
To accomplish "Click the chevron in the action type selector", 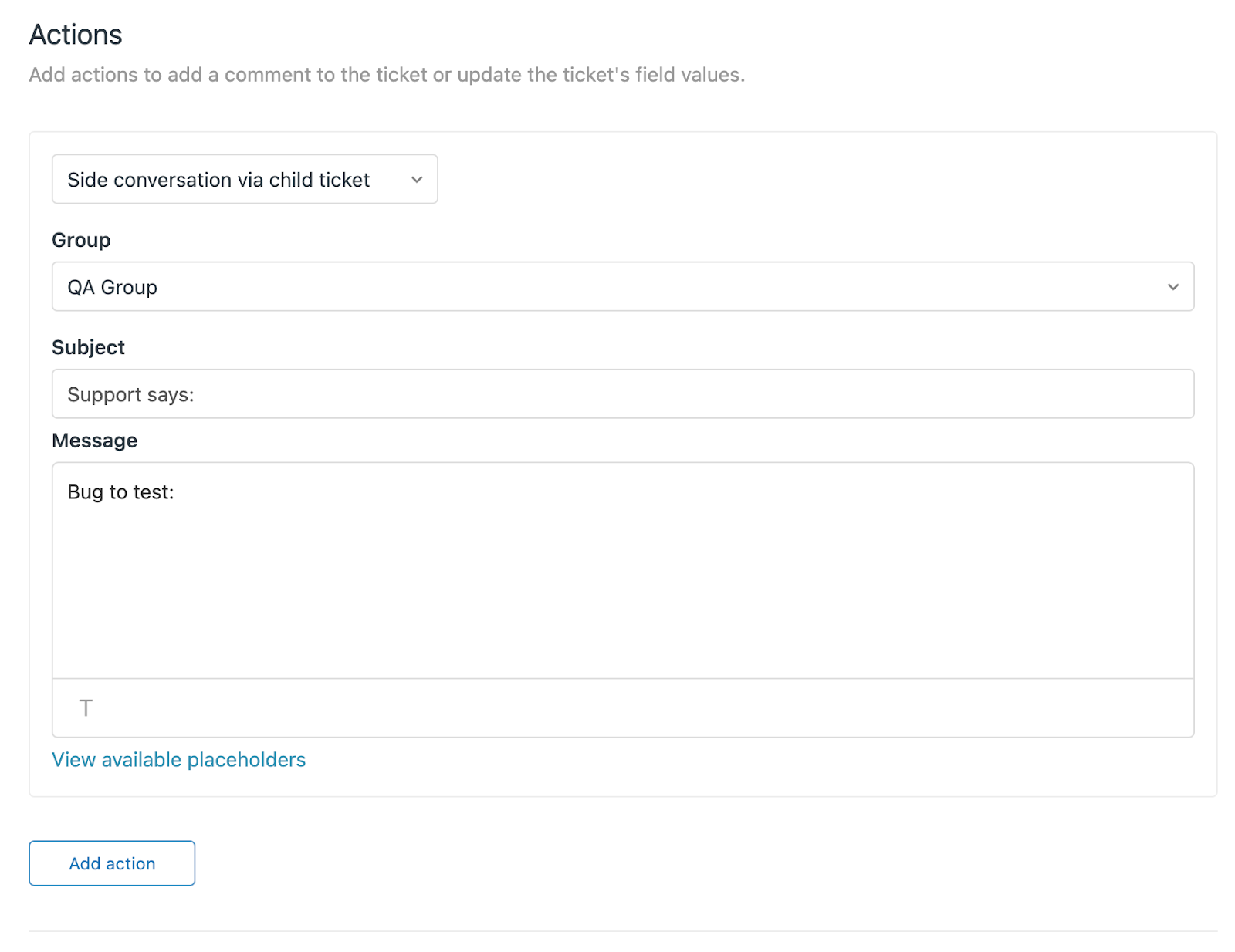I will (x=417, y=180).
